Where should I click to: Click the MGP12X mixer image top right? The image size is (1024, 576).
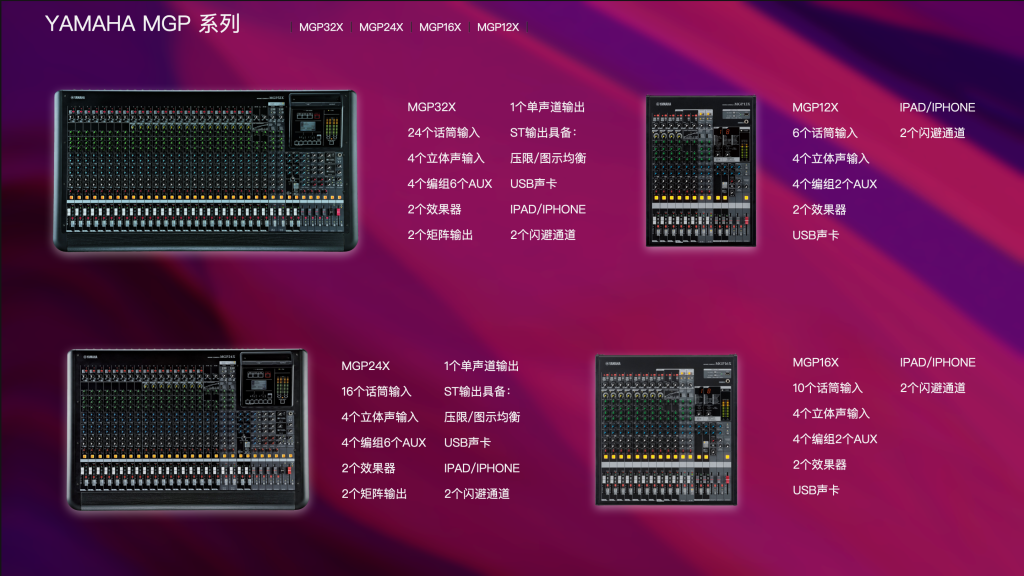(700, 170)
